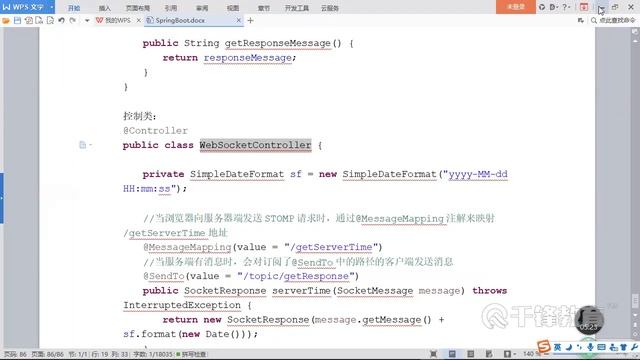This screenshot has width=640, height=360.
Task: Open the eye protection mode dropdown in status bar
Action: [x=509, y=354]
